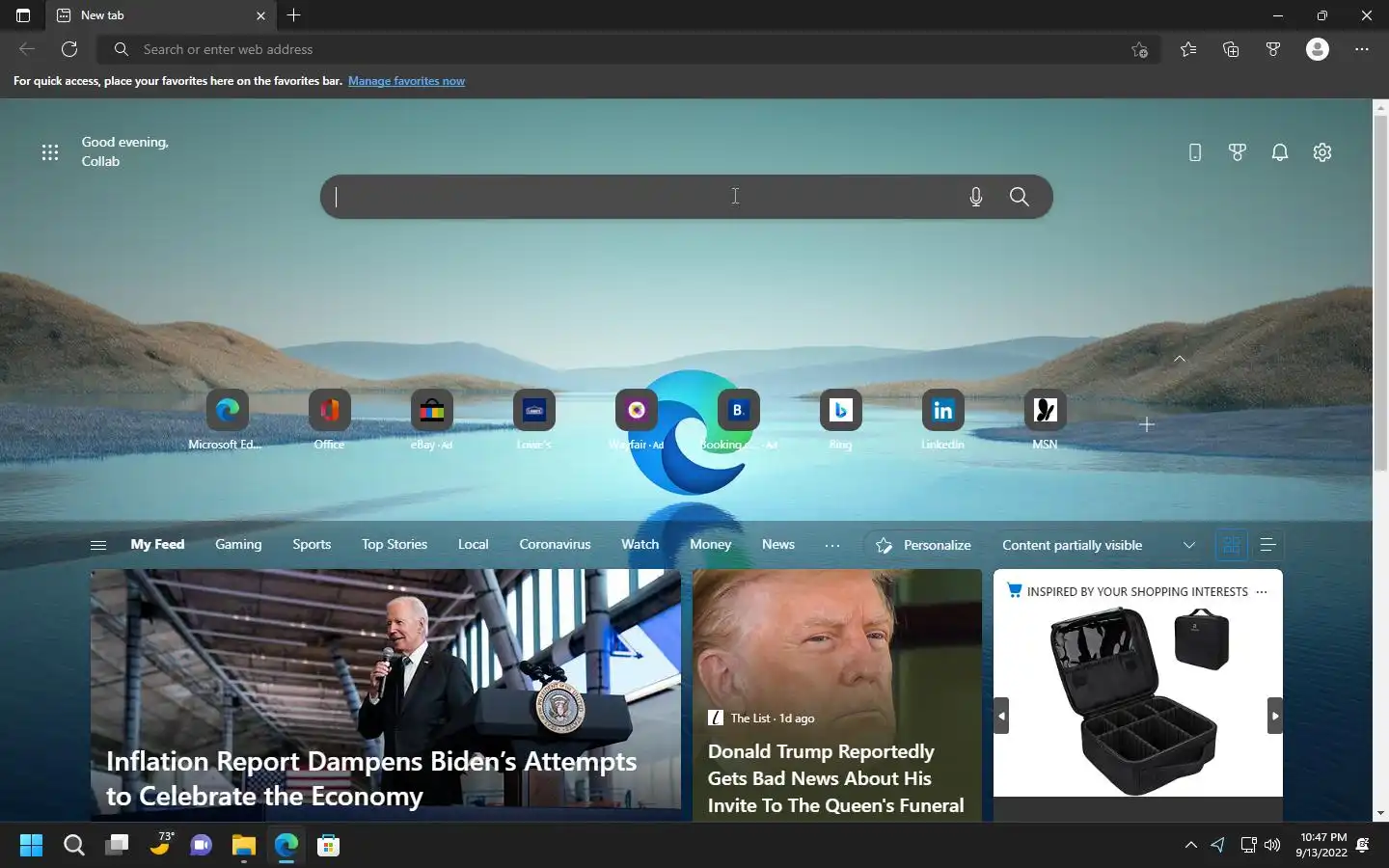Viewport: 1389px width, 868px height.
Task: Start voice search with microphone
Action: click(976, 197)
